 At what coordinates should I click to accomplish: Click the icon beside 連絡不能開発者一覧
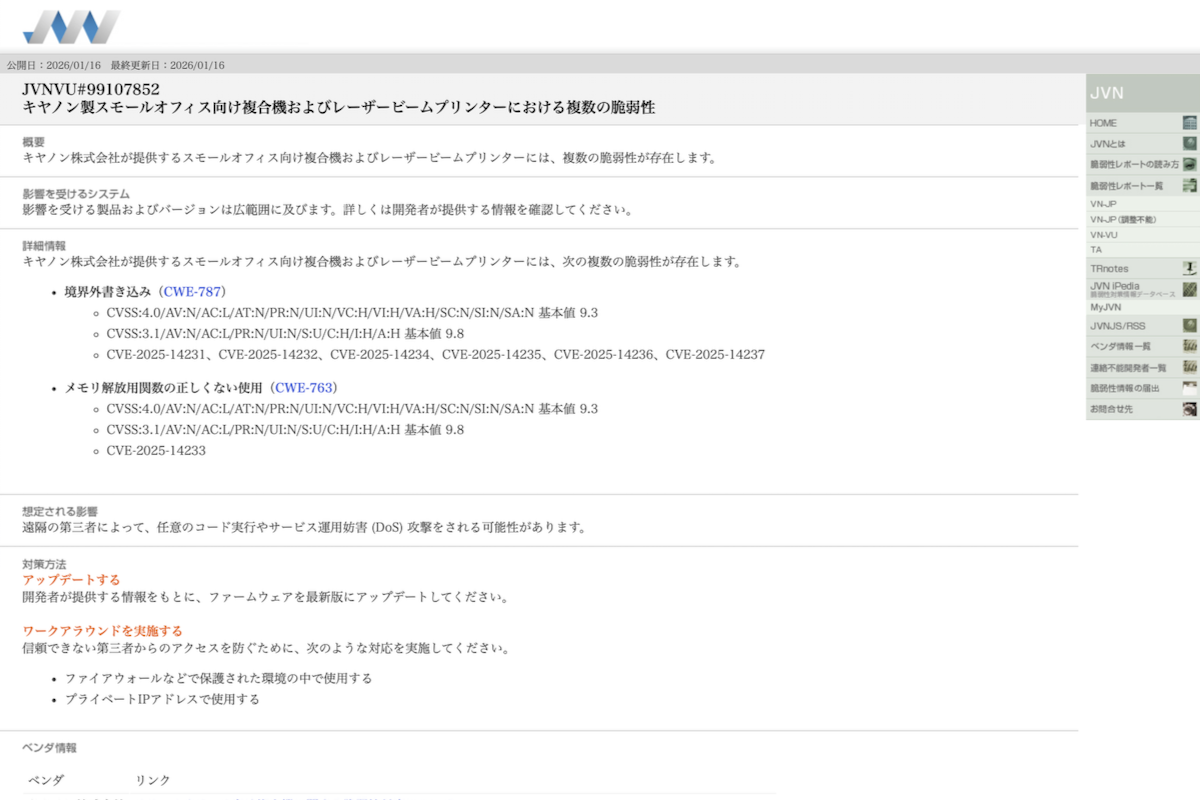click(1189, 367)
